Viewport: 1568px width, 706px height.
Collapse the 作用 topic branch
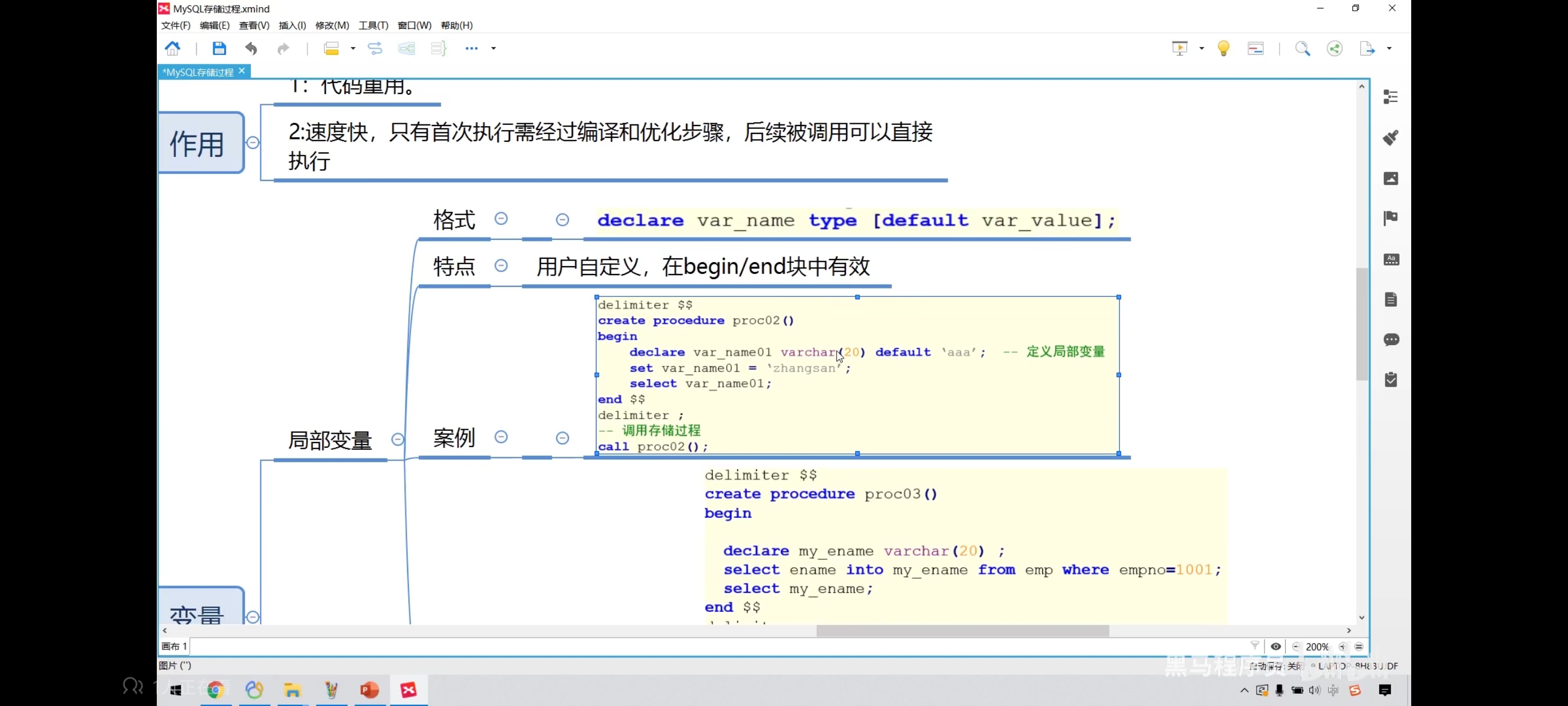coord(253,142)
